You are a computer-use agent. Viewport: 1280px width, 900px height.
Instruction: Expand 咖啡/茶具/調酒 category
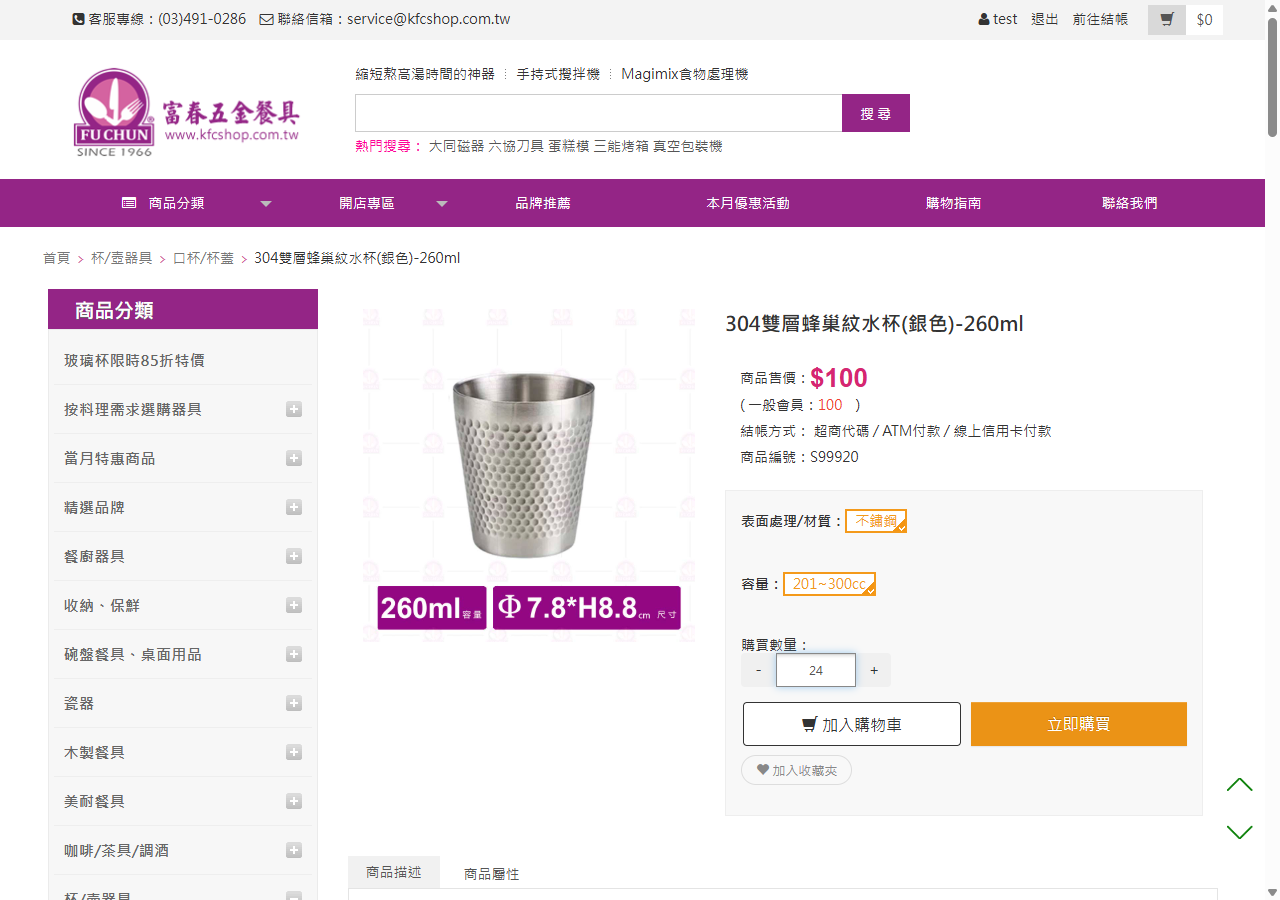[x=294, y=850]
